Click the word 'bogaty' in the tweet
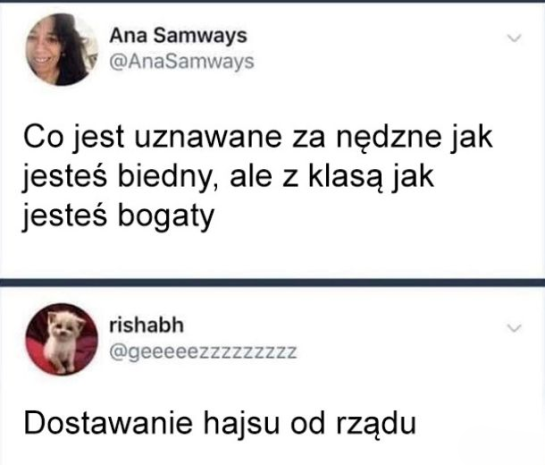The height and width of the screenshot is (465, 545). pyautogui.click(x=166, y=217)
